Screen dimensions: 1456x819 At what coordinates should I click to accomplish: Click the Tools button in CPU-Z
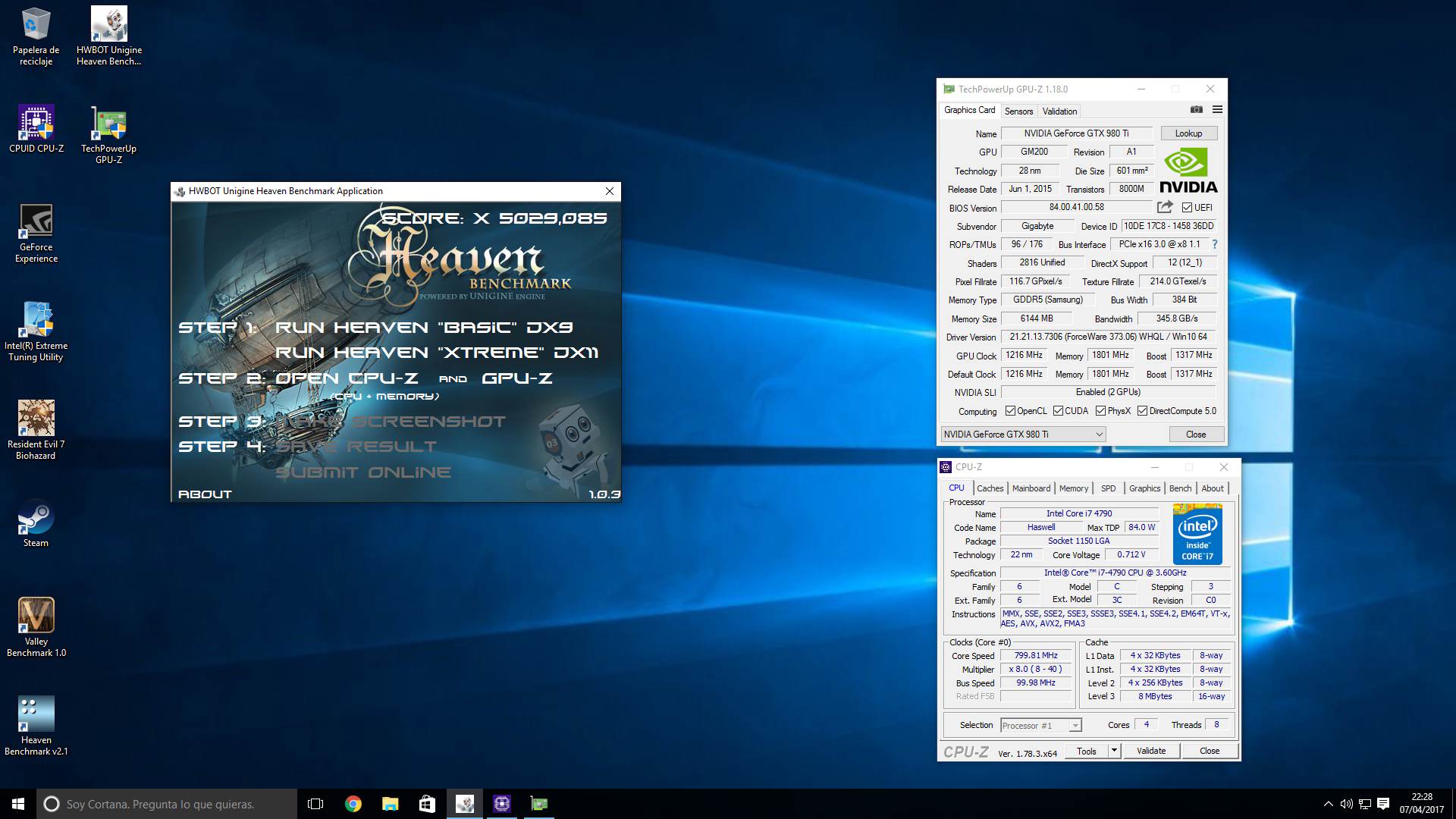pos(1086,751)
